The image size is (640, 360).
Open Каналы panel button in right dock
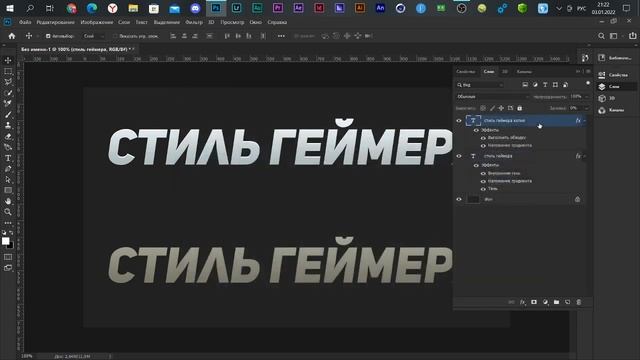pos(614,110)
